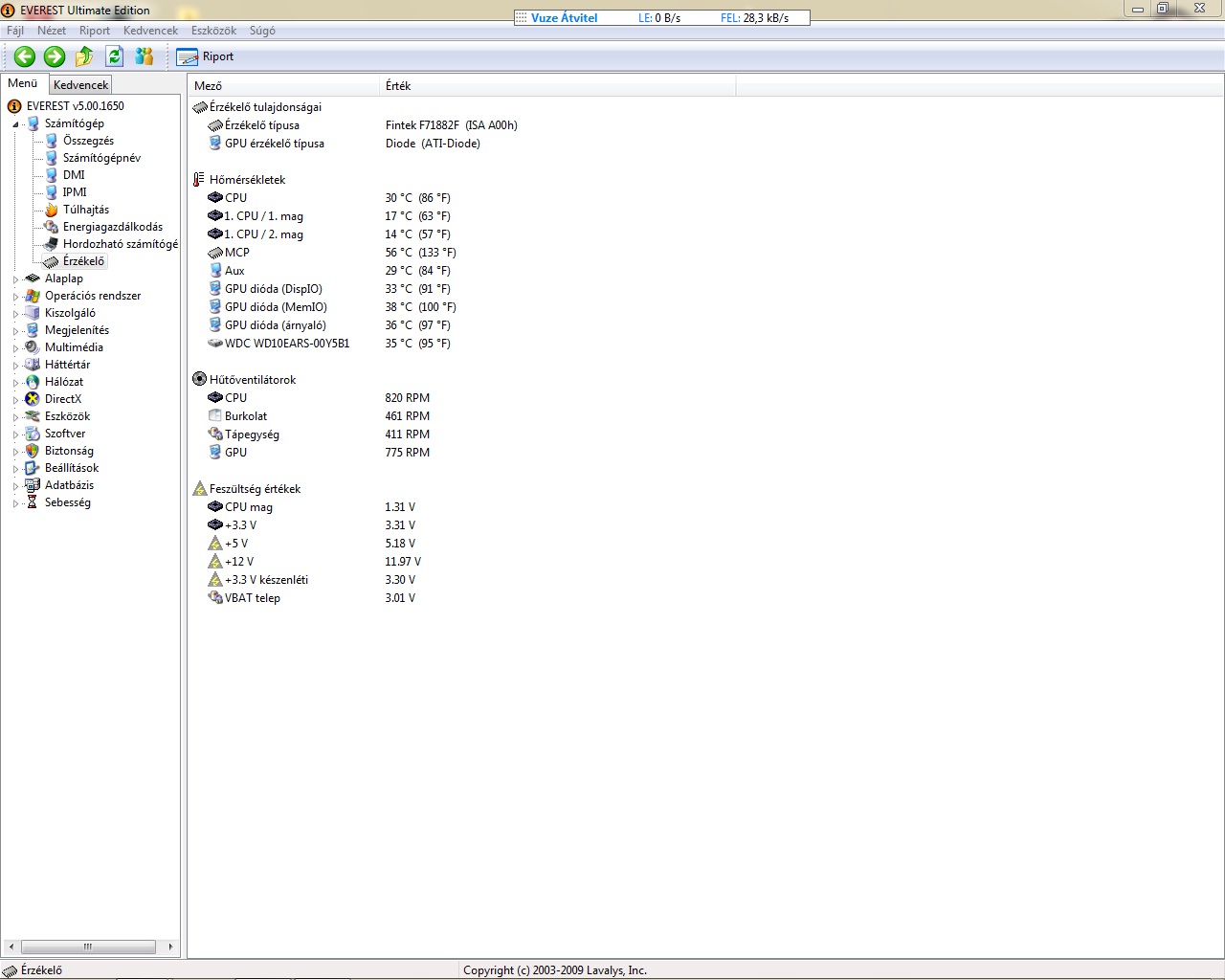
Task: Open the Kedvencek menu
Action: coord(150,31)
